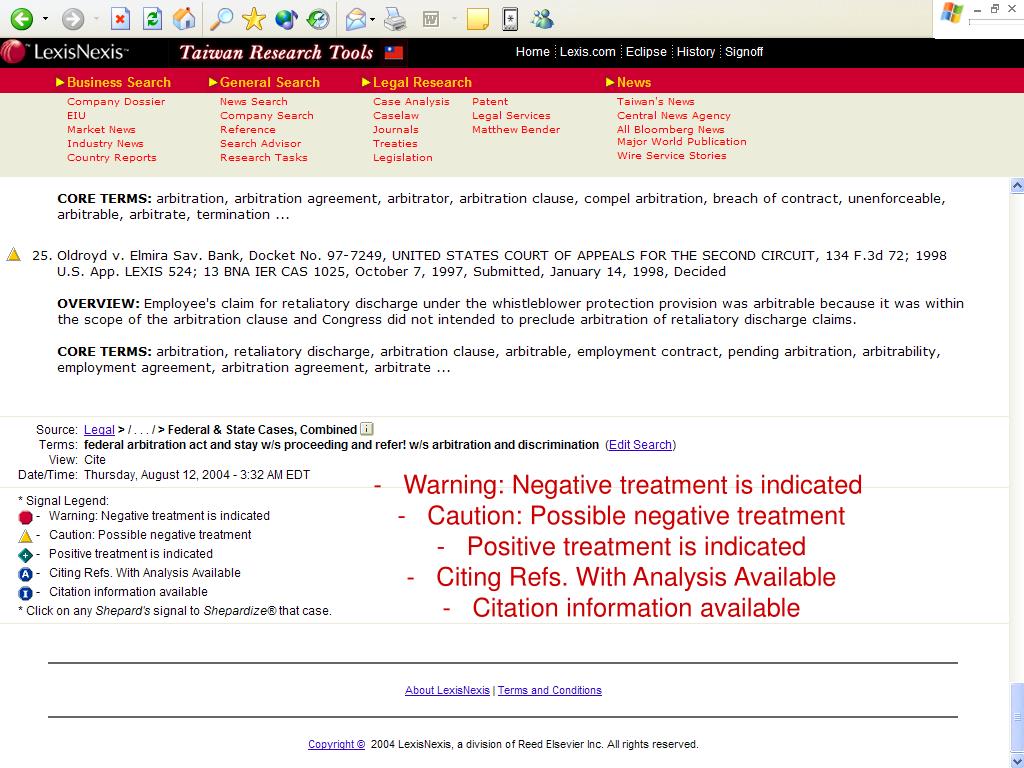Screen dimensions: 1024x768
Task: Click Signoff in top navigation
Action: tap(744, 52)
